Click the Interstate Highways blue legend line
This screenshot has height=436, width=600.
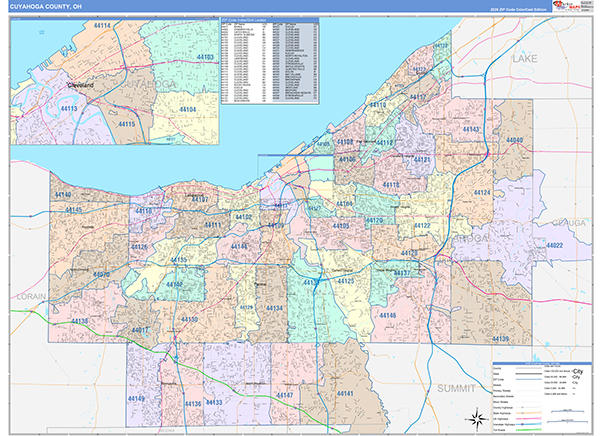click(x=528, y=424)
